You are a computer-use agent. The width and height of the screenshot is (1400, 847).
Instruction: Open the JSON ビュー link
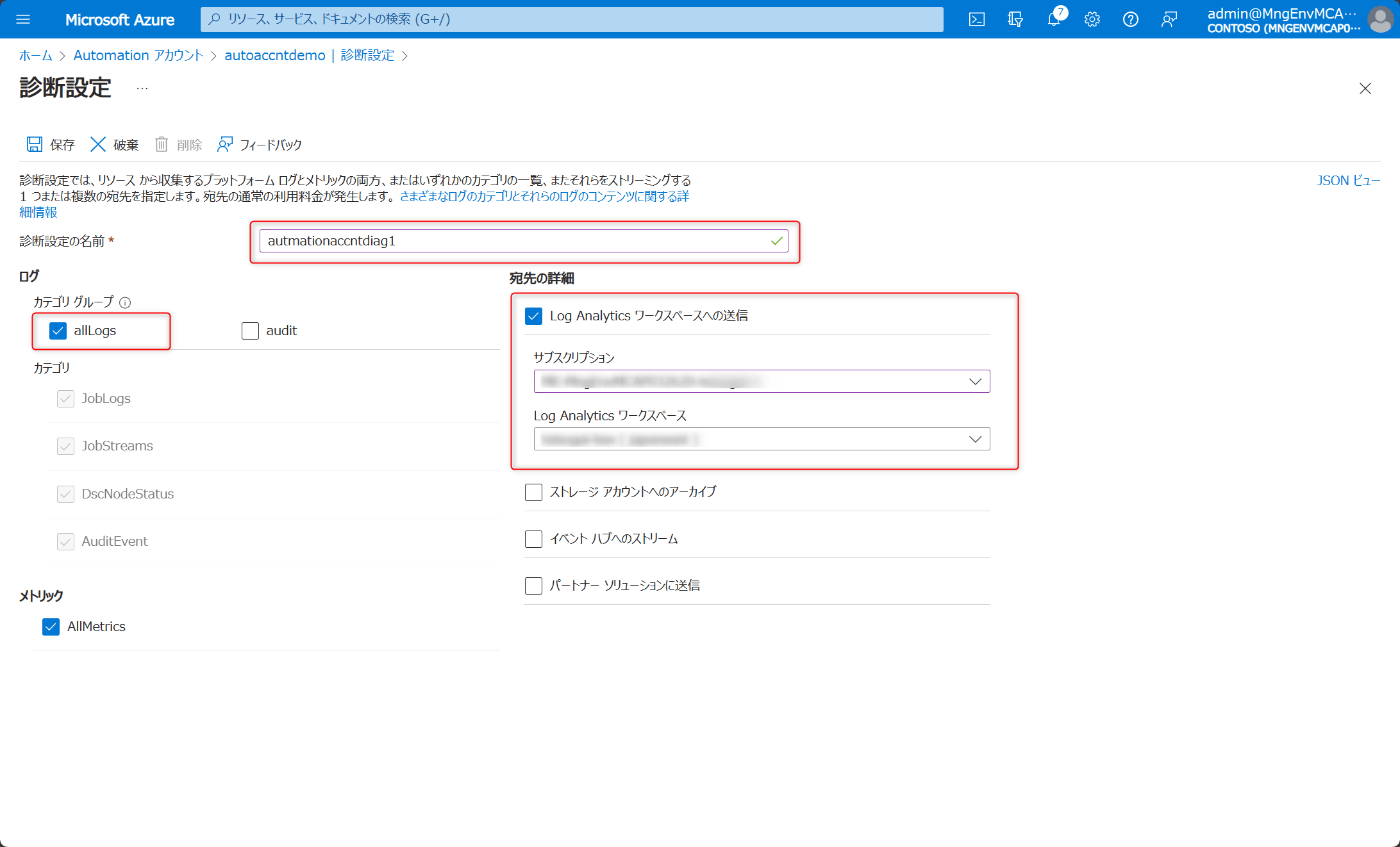pos(1349,180)
